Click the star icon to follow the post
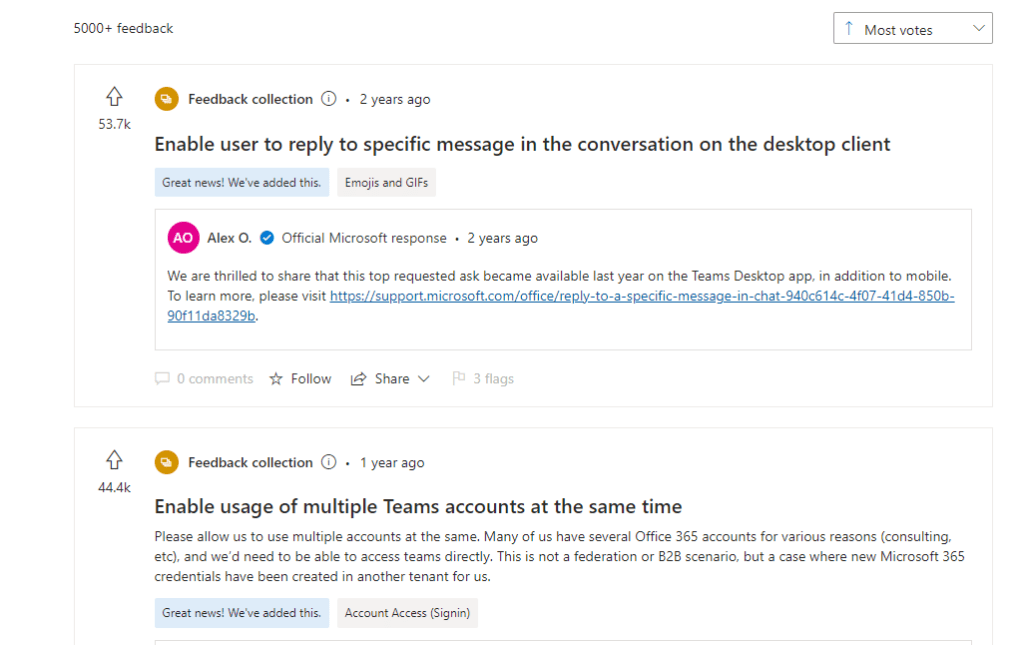Screen dimensions: 1024x645 (276, 379)
